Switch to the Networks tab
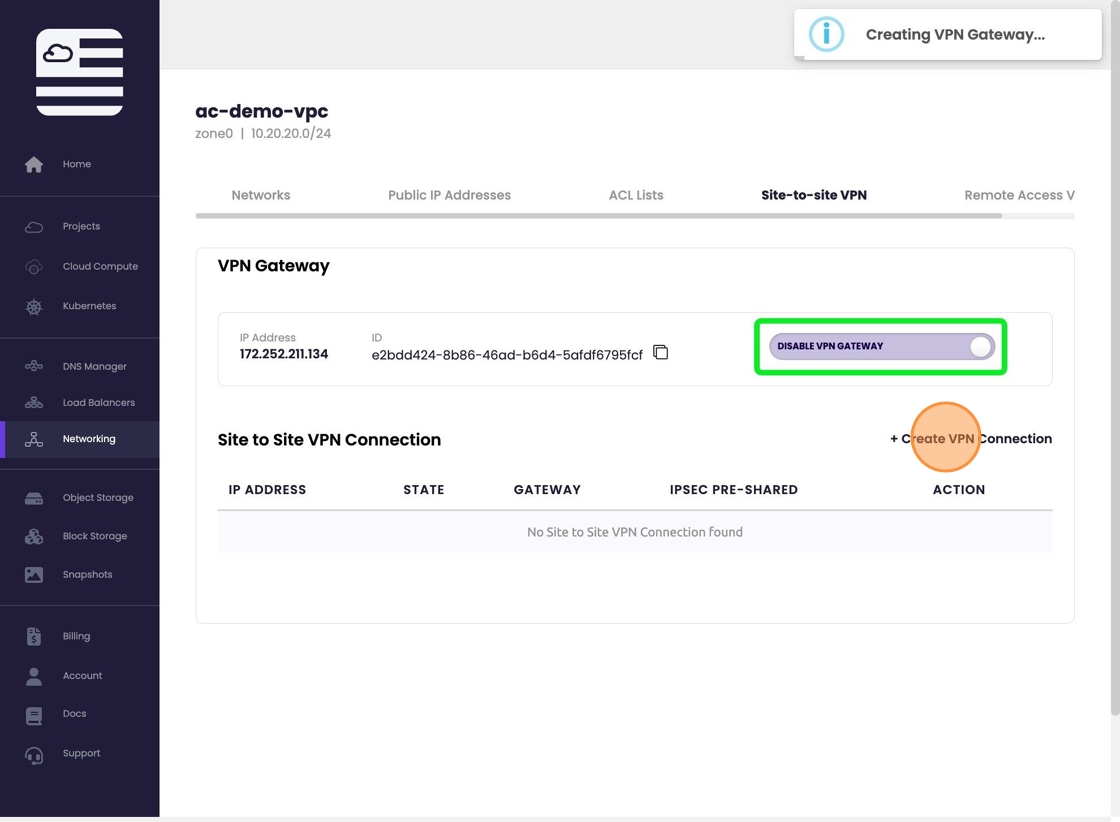The width and height of the screenshot is (1120, 822). coord(261,195)
